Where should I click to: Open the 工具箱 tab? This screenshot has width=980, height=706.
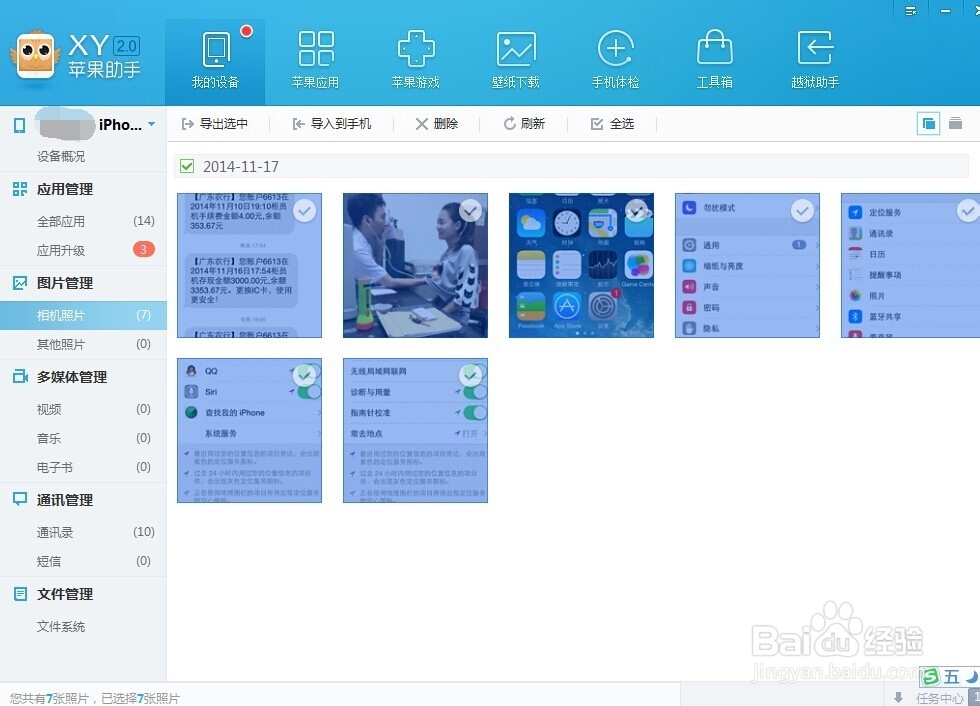click(715, 61)
